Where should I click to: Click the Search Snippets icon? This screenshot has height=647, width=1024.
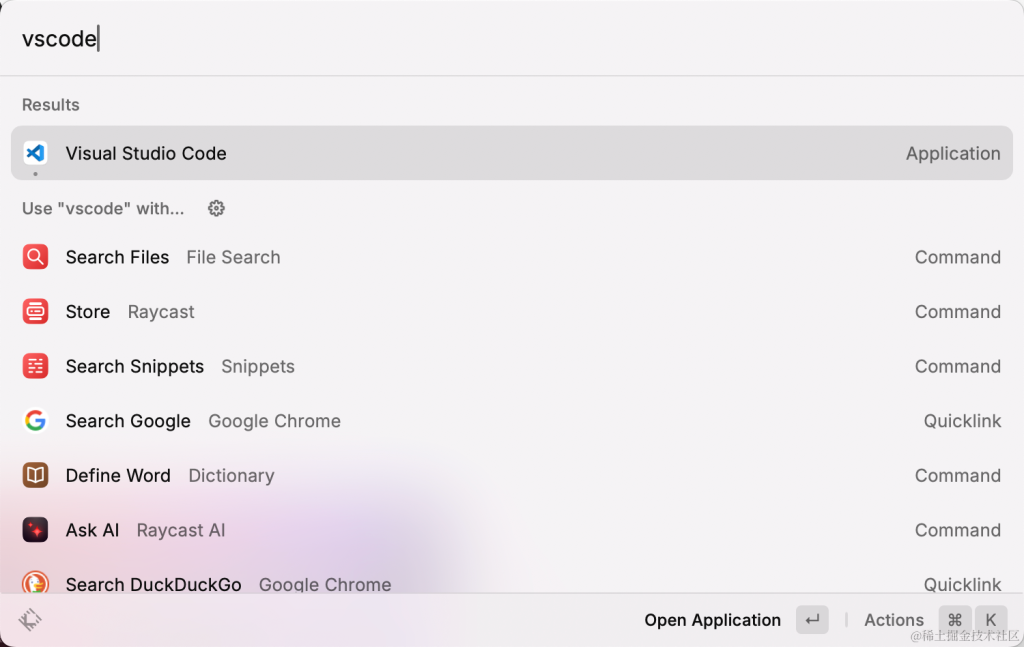click(x=35, y=366)
